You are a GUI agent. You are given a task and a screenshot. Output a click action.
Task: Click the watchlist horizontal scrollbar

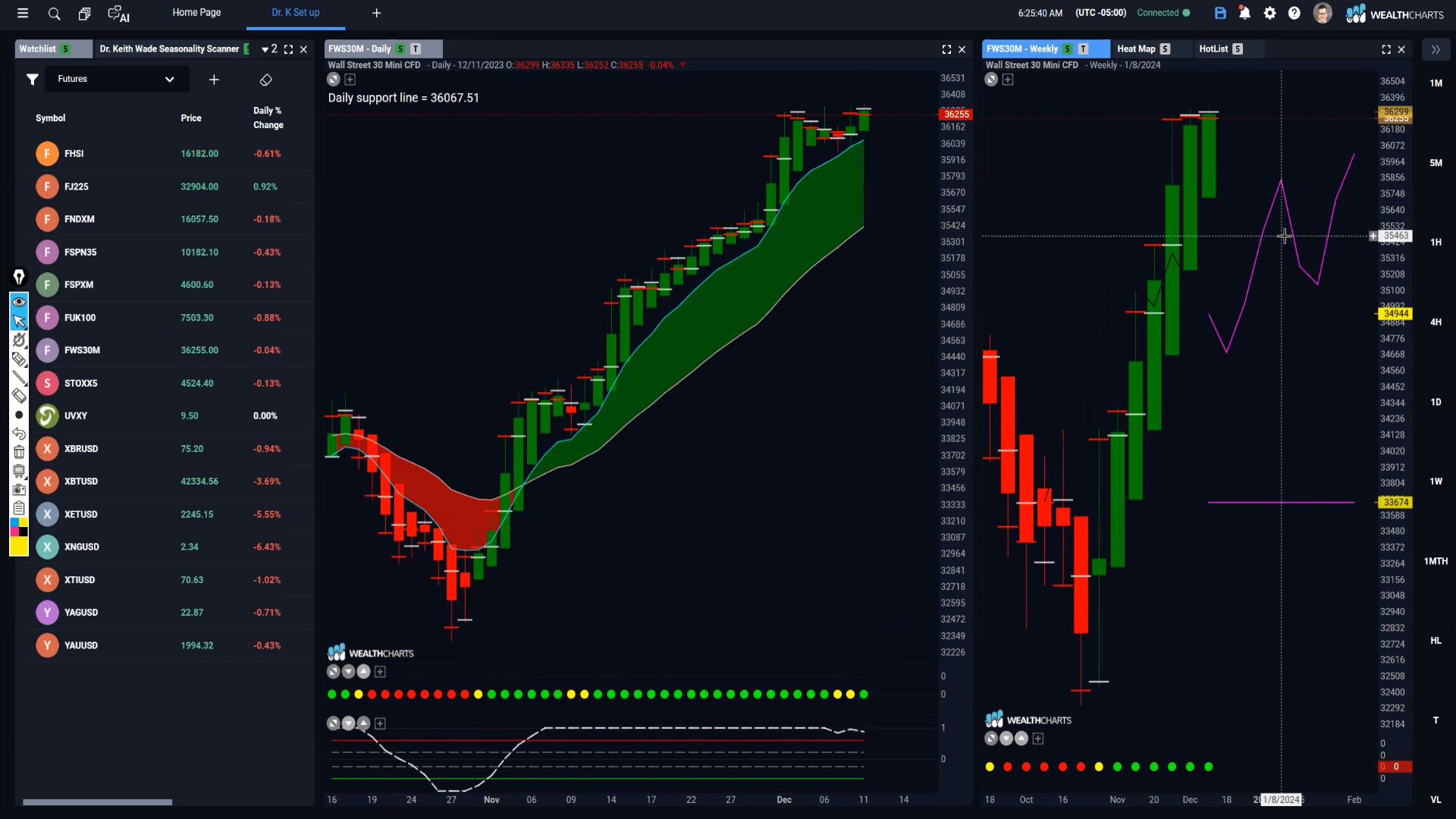(97, 802)
